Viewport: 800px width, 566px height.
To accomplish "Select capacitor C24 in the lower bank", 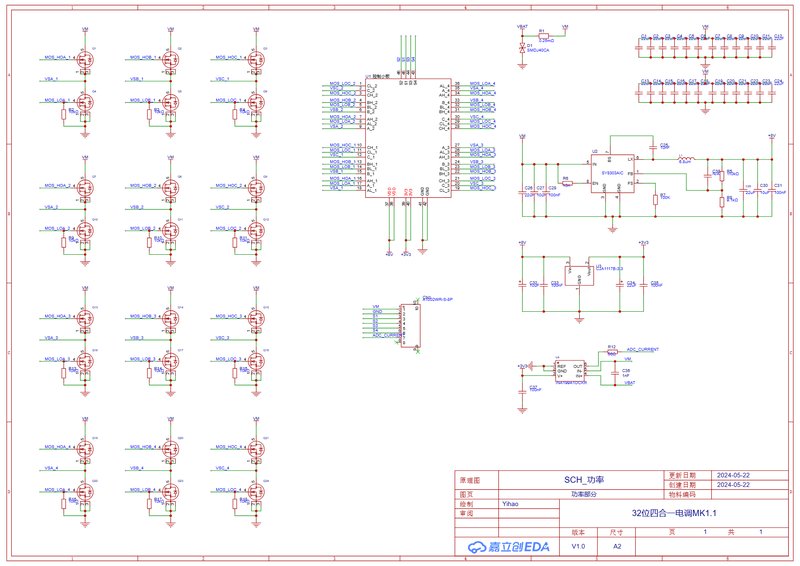I will click(x=772, y=92).
